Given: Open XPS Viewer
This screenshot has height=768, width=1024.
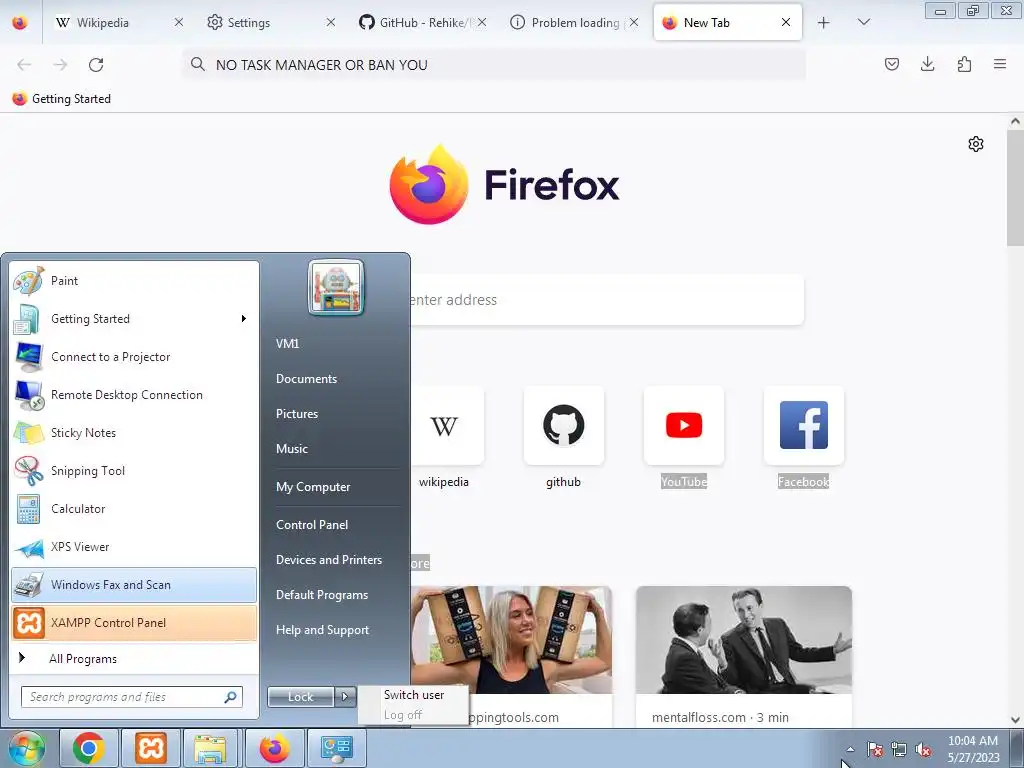Looking at the screenshot, I should click(x=134, y=547).
